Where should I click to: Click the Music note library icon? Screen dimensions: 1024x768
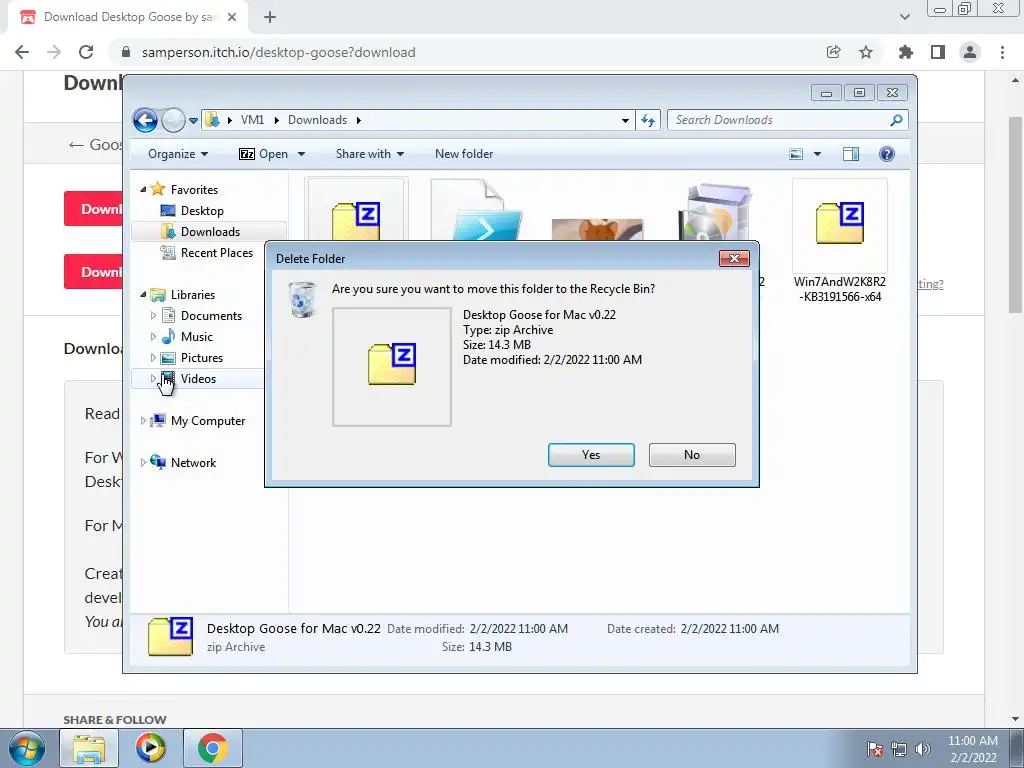(x=168, y=336)
